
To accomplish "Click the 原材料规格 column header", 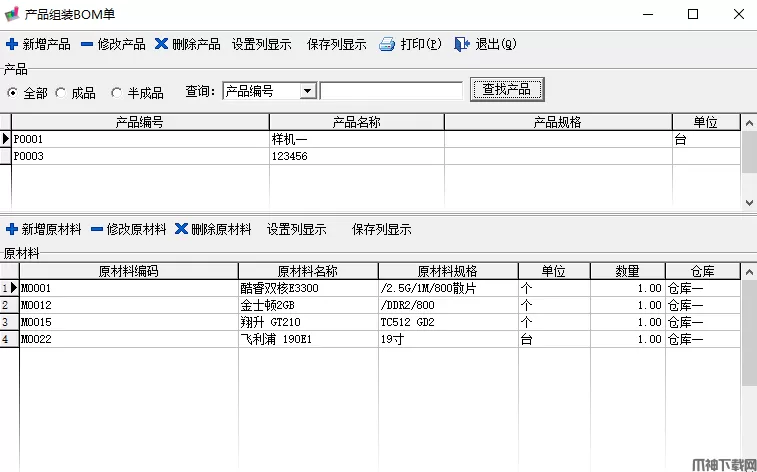I will pyautogui.click(x=448, y=271).
